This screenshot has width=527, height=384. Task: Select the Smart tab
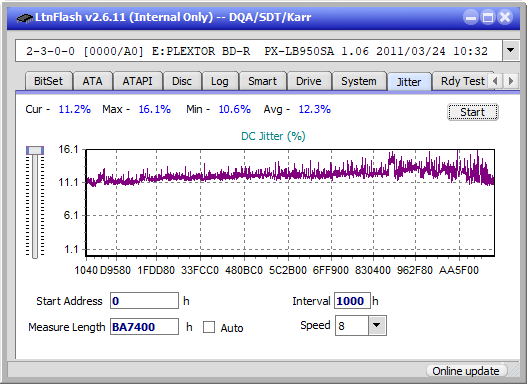click(262, 81)
